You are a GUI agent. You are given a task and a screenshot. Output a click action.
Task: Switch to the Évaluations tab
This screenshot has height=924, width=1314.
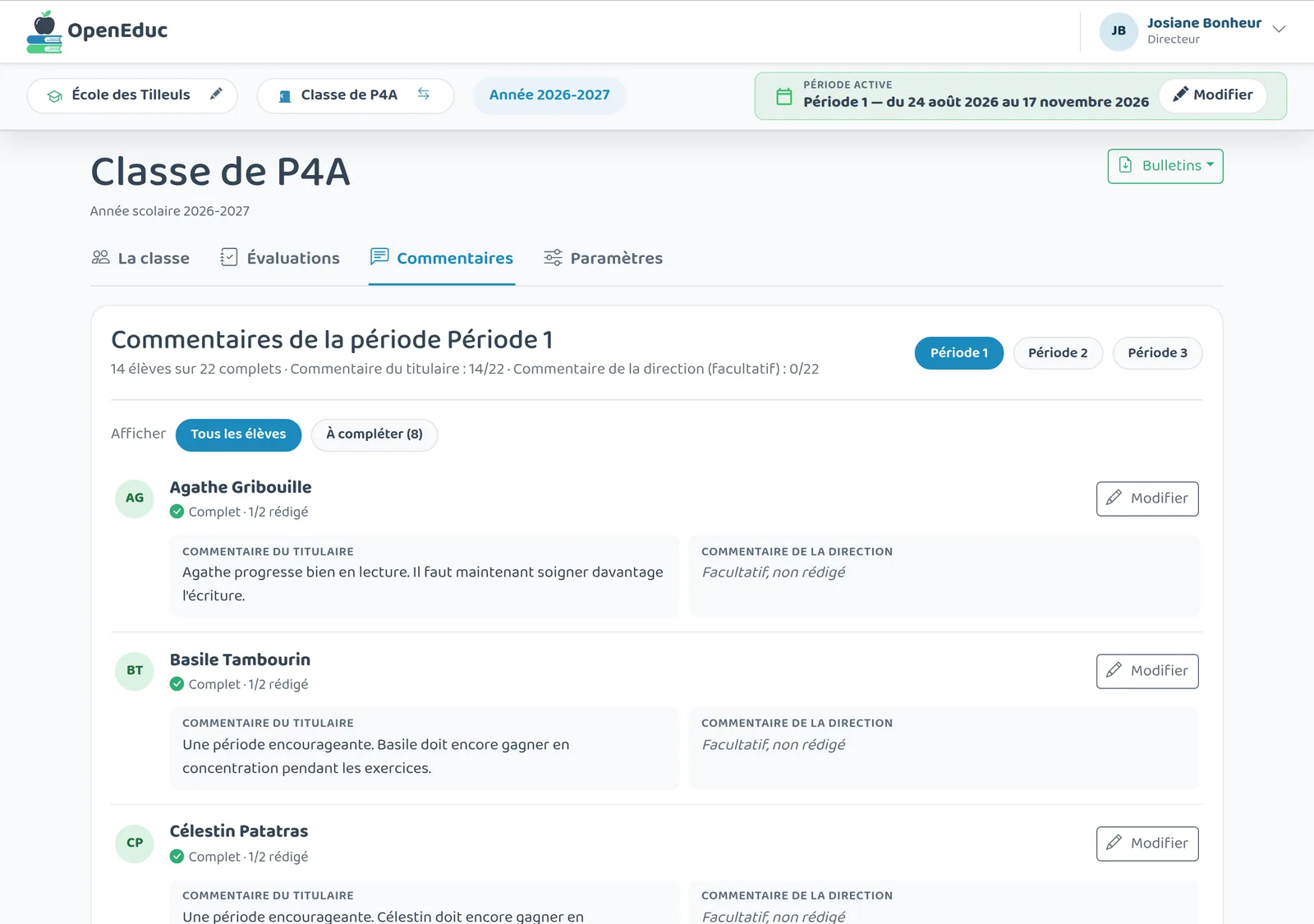pyautogui.click(x=280, y=258)
